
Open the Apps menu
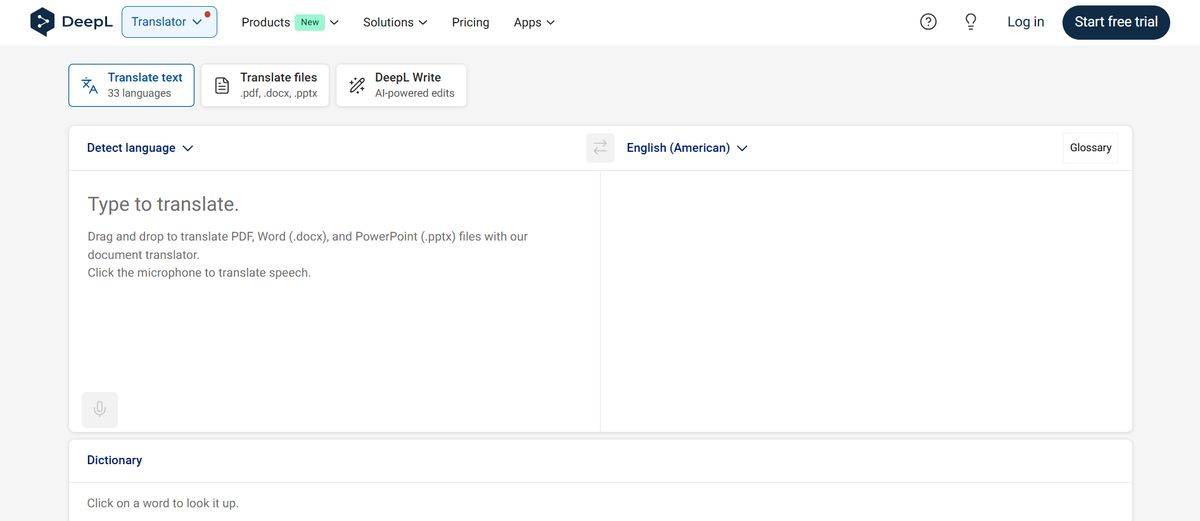click(534, 22)
